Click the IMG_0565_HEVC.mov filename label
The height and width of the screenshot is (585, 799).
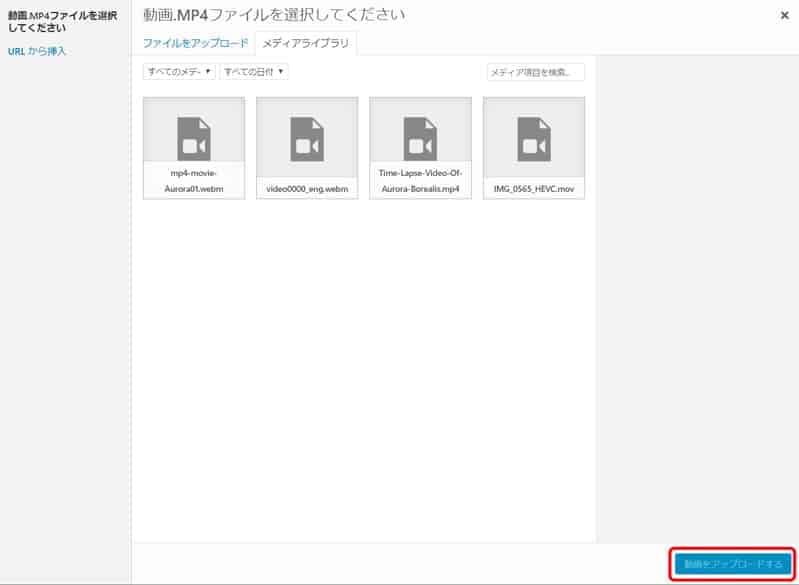pyautogui.click(x=533, y=187)
